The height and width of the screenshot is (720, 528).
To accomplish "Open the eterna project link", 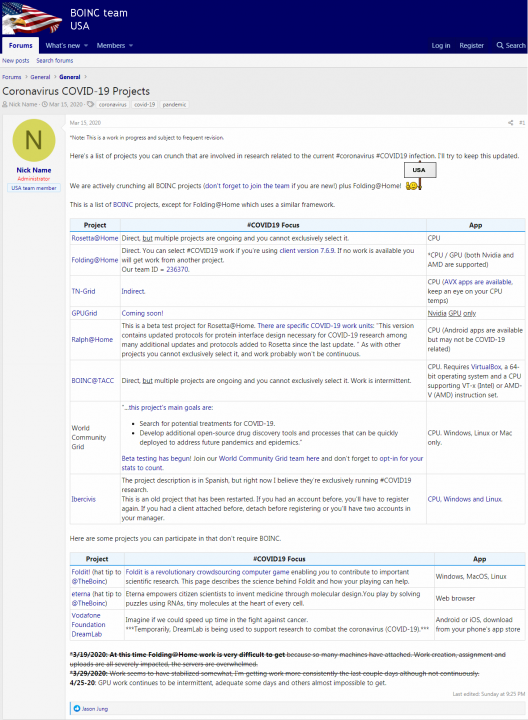I will click(x=81, y=594).
